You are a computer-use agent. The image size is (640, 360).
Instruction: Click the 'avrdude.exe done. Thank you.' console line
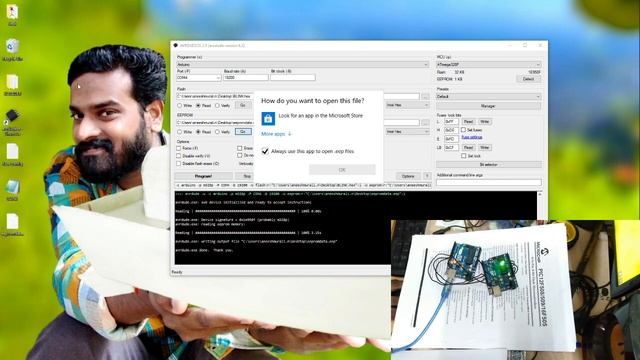coord(204,250)
